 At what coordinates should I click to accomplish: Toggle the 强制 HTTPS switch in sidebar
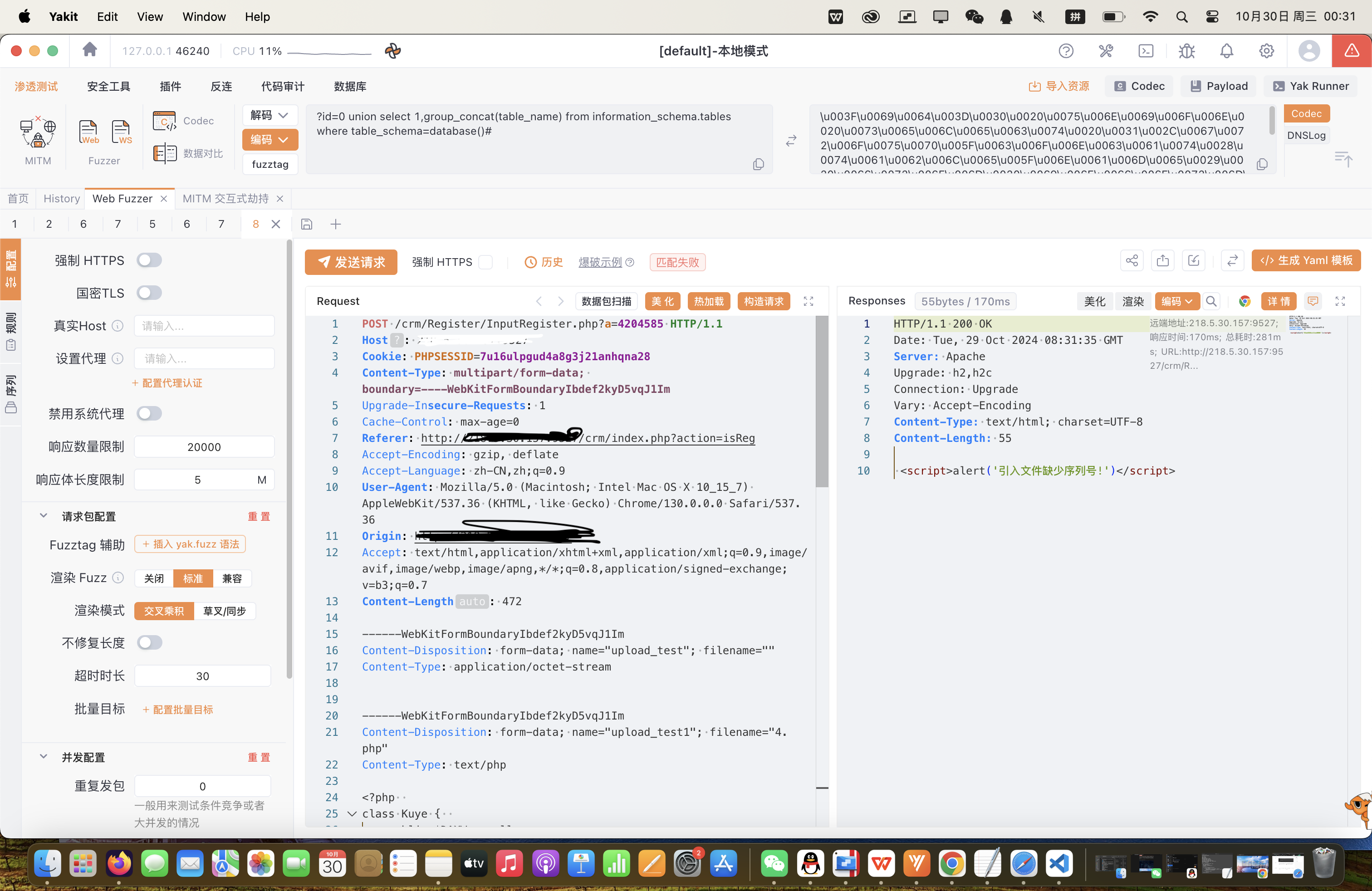point(149,260)
